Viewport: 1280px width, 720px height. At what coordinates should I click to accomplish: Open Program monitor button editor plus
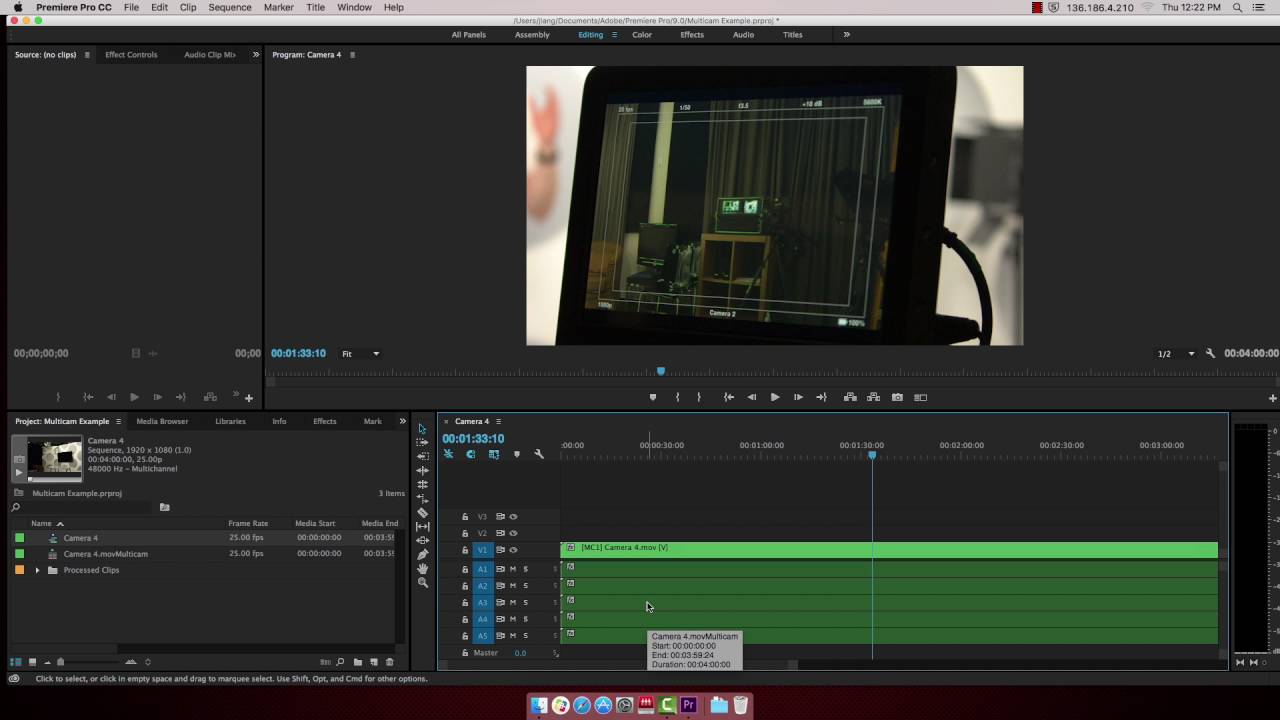point(1273,398)
